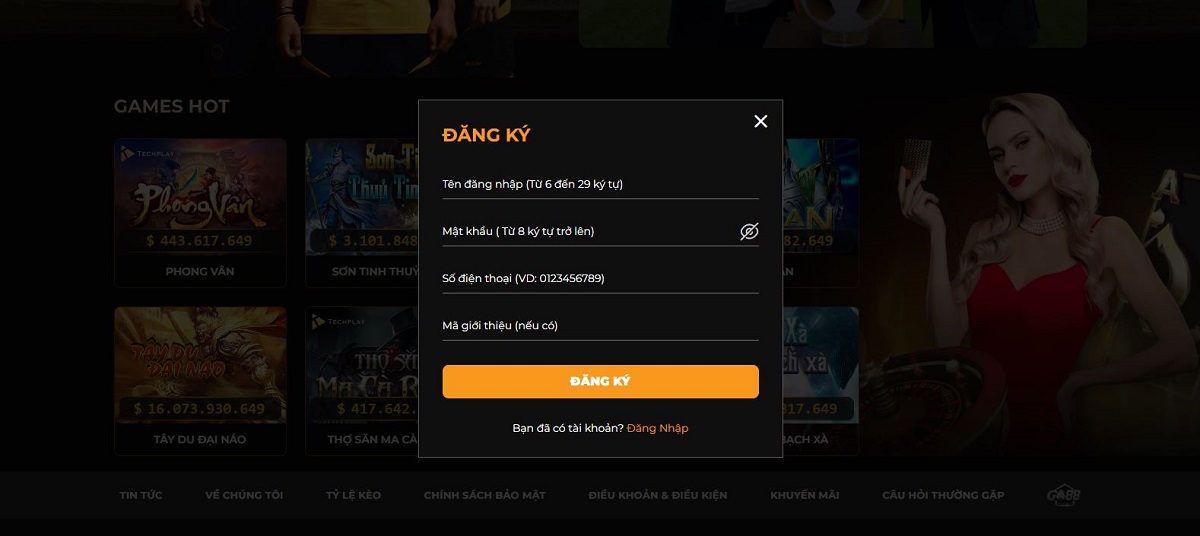This screenshot has height=536, width=1200.
Task: Submit the orange Đăng Ký button
Action: tap(600, 381)
